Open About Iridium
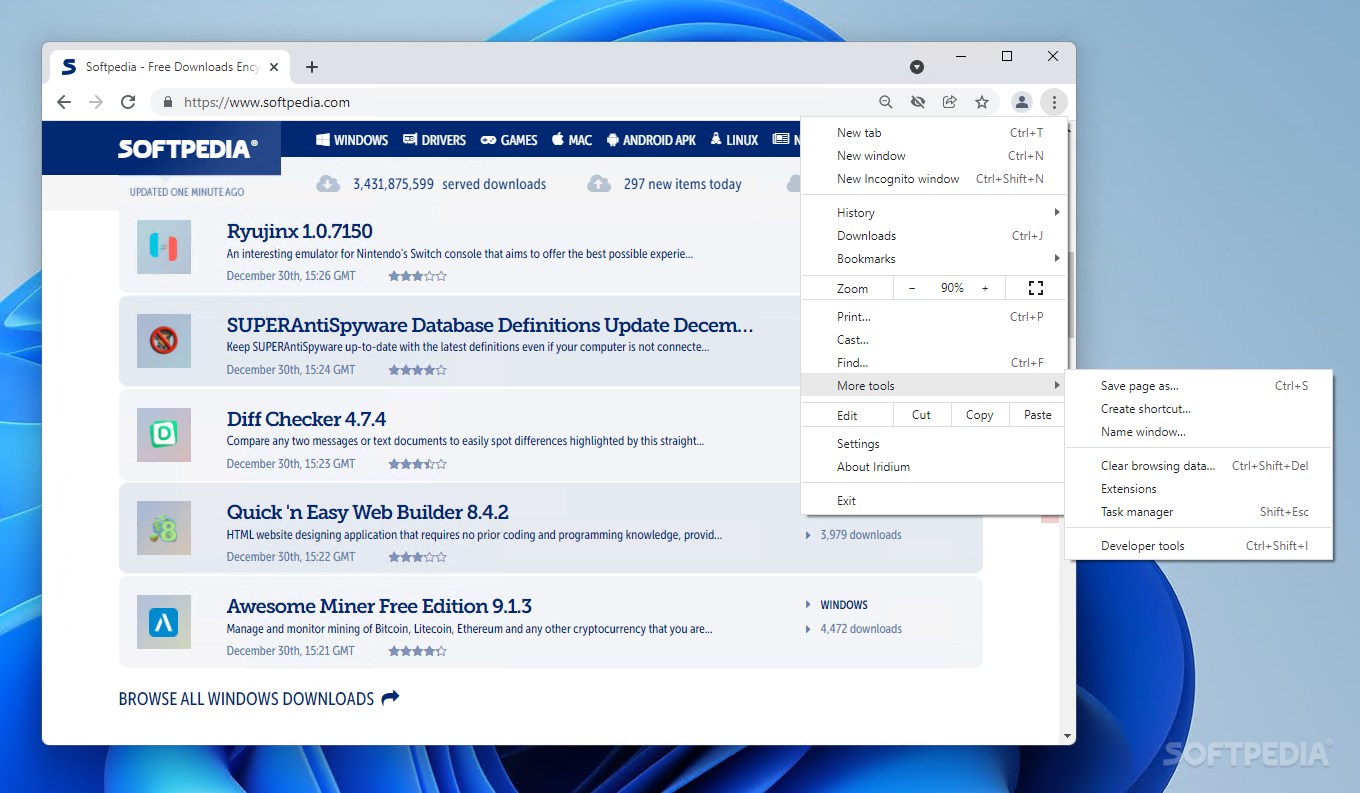This screenshot has width=1360, height=793. click(933, 467)
